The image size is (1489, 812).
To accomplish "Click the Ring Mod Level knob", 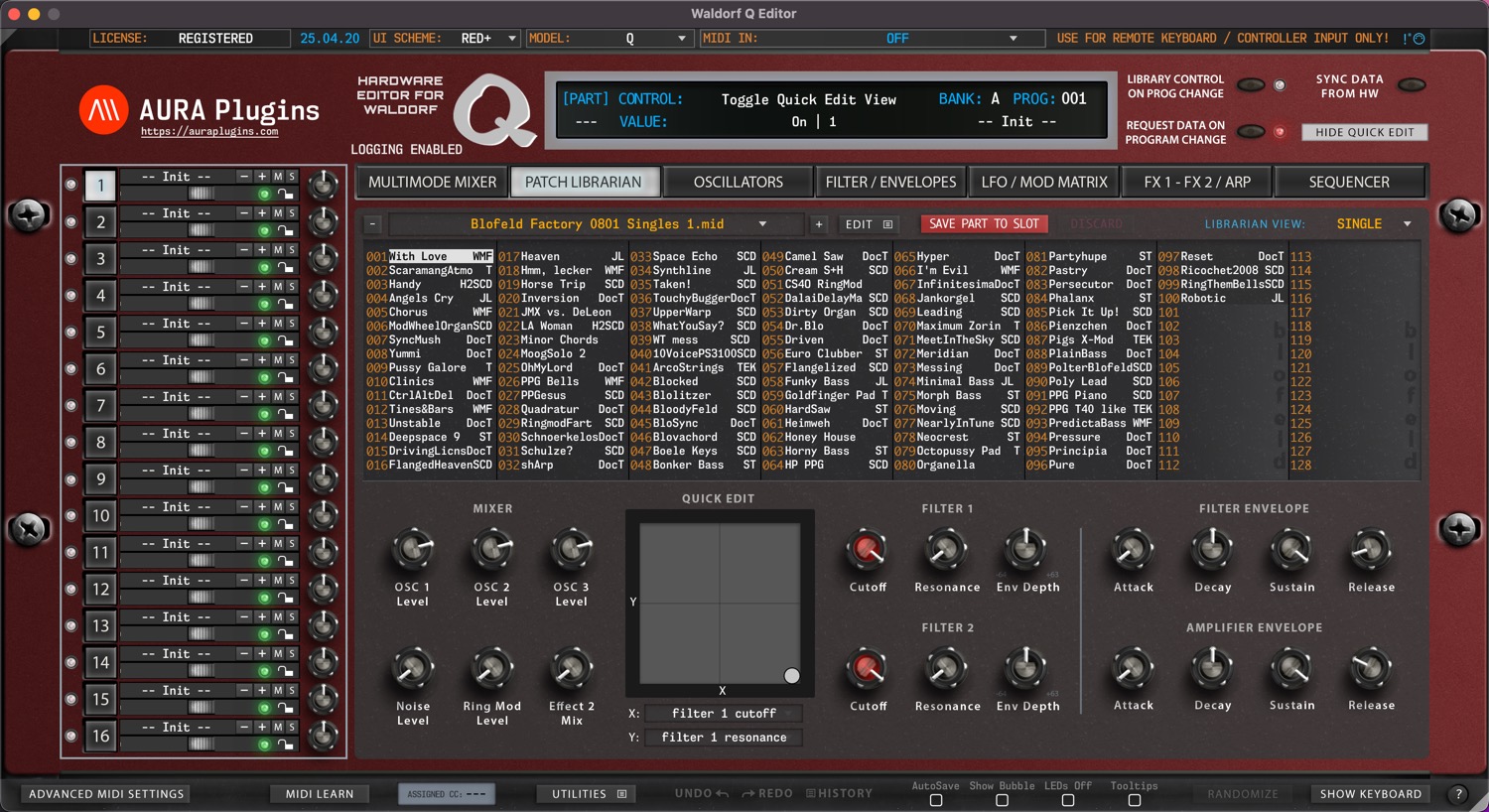I will click(x=491, y=669).
